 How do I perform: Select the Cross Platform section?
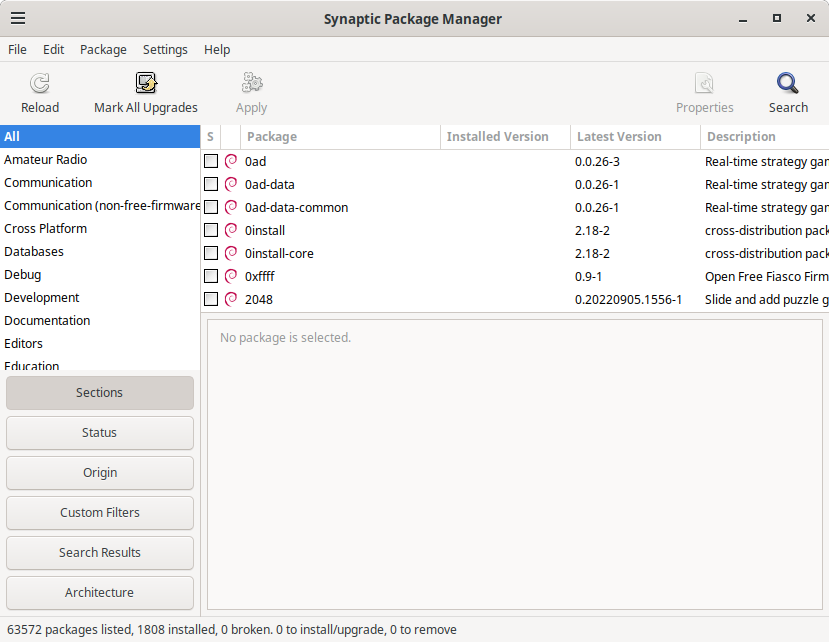(x=100, y=228)
